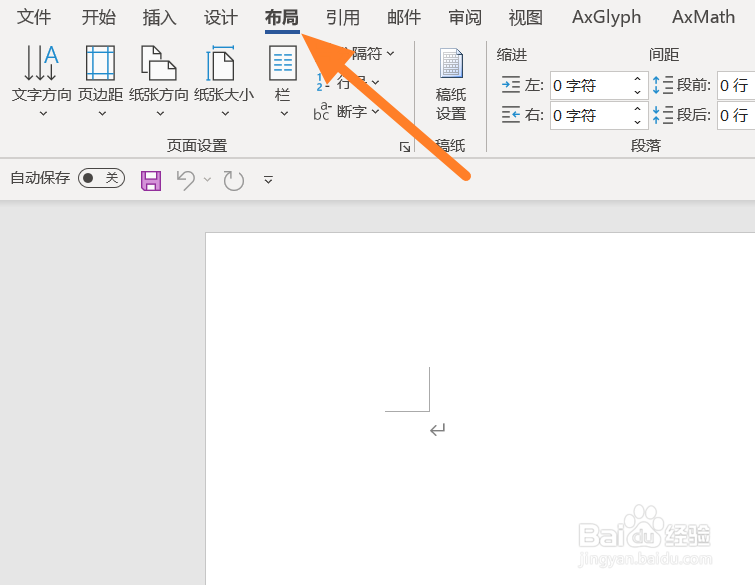Click the 纸张大小 paper size icon
The image size is (755, 585).
pyautogui.click(x=221, y=63)
